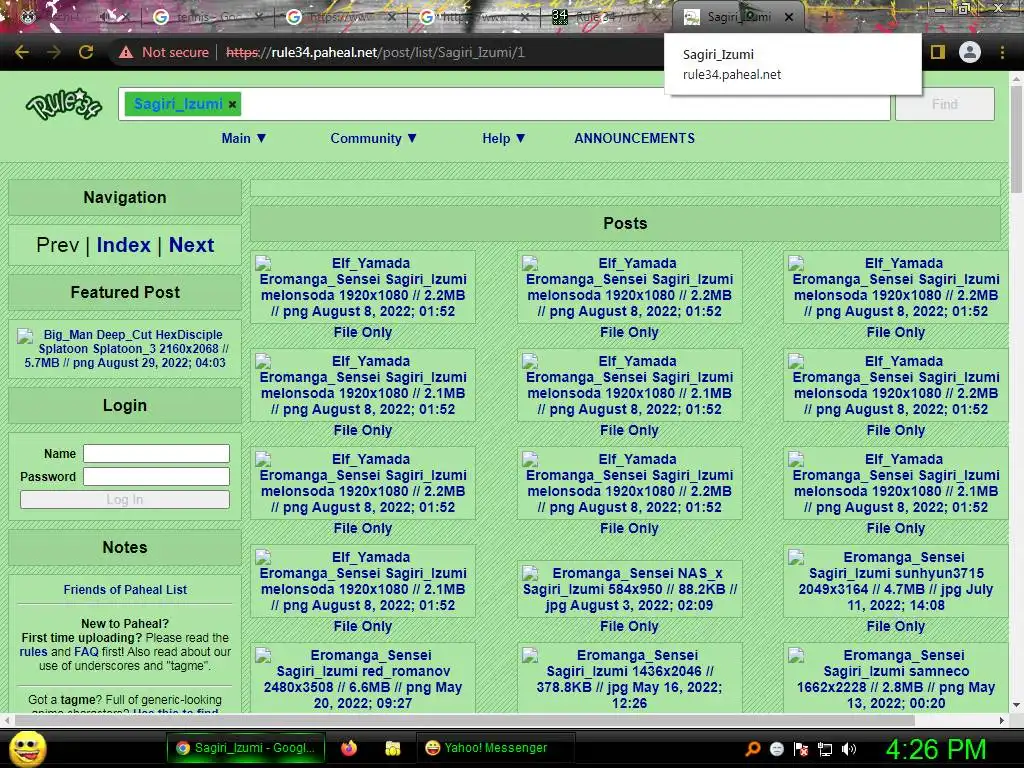
Task: Close the Rule 34 tab
Action: (658, 17)
